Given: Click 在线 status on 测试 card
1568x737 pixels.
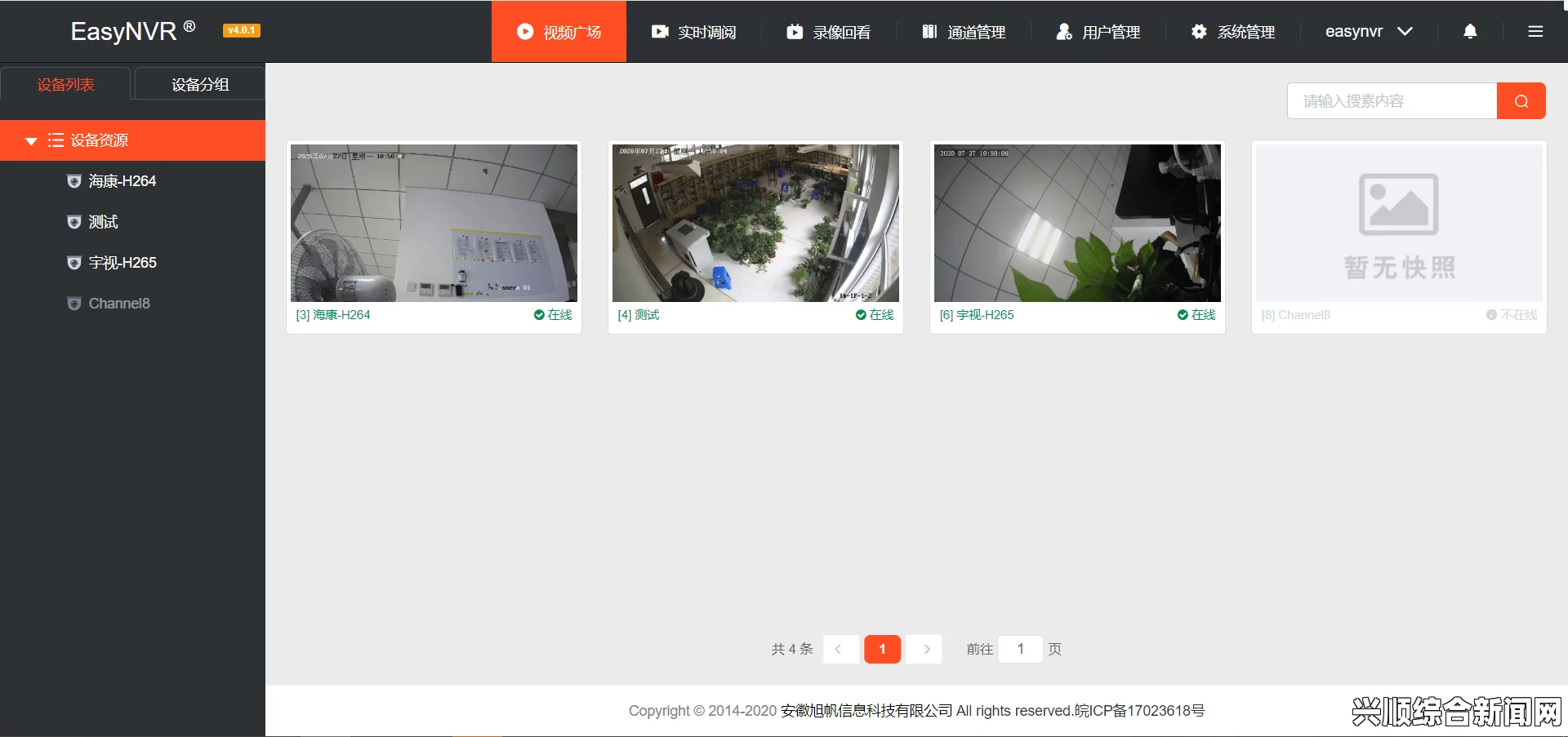Looking at the screenshot, I should click(x=875, y=315).
